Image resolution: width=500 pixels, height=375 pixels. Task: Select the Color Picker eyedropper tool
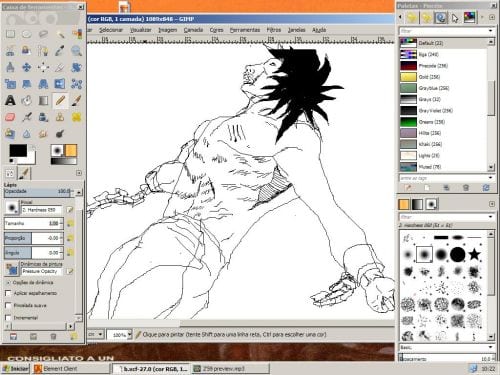tap(60, 51)
